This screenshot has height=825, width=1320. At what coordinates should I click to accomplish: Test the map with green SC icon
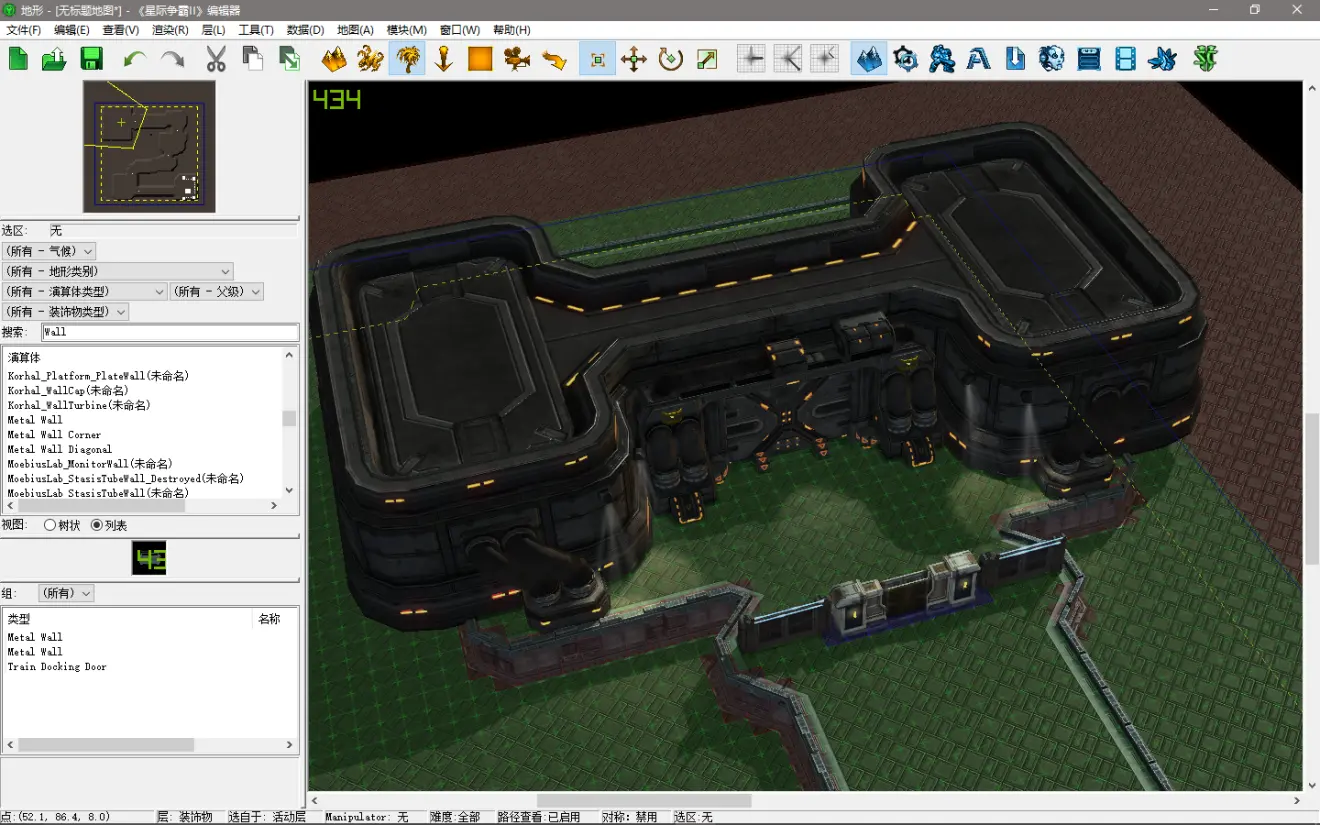[1205, 59]
